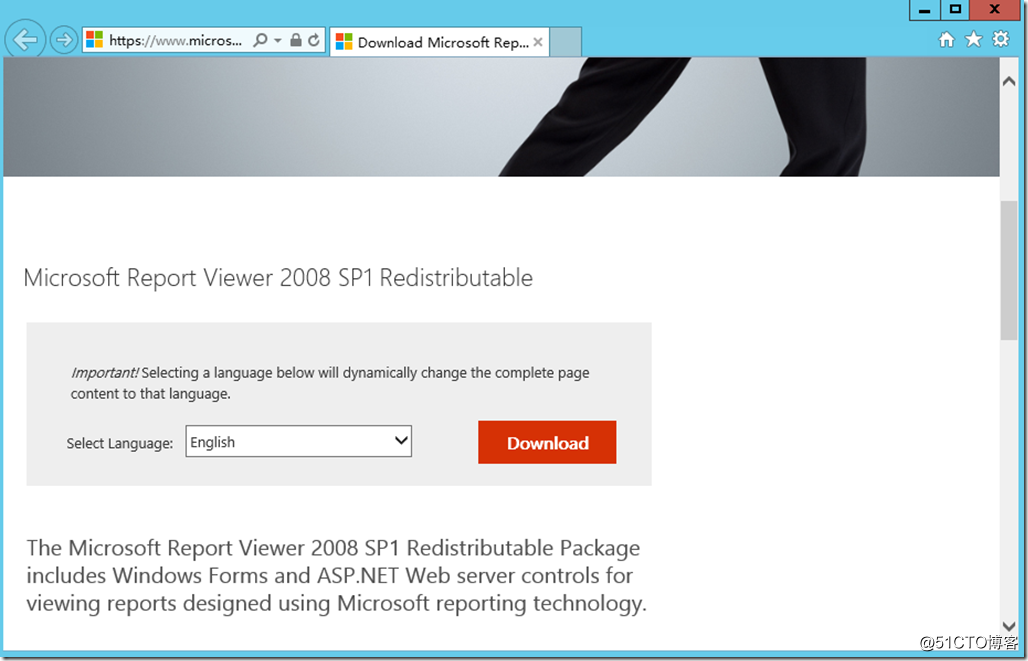Click the scrollbar up arrow
This screenshot has height=661, width=1028.
coord(1008,81)
